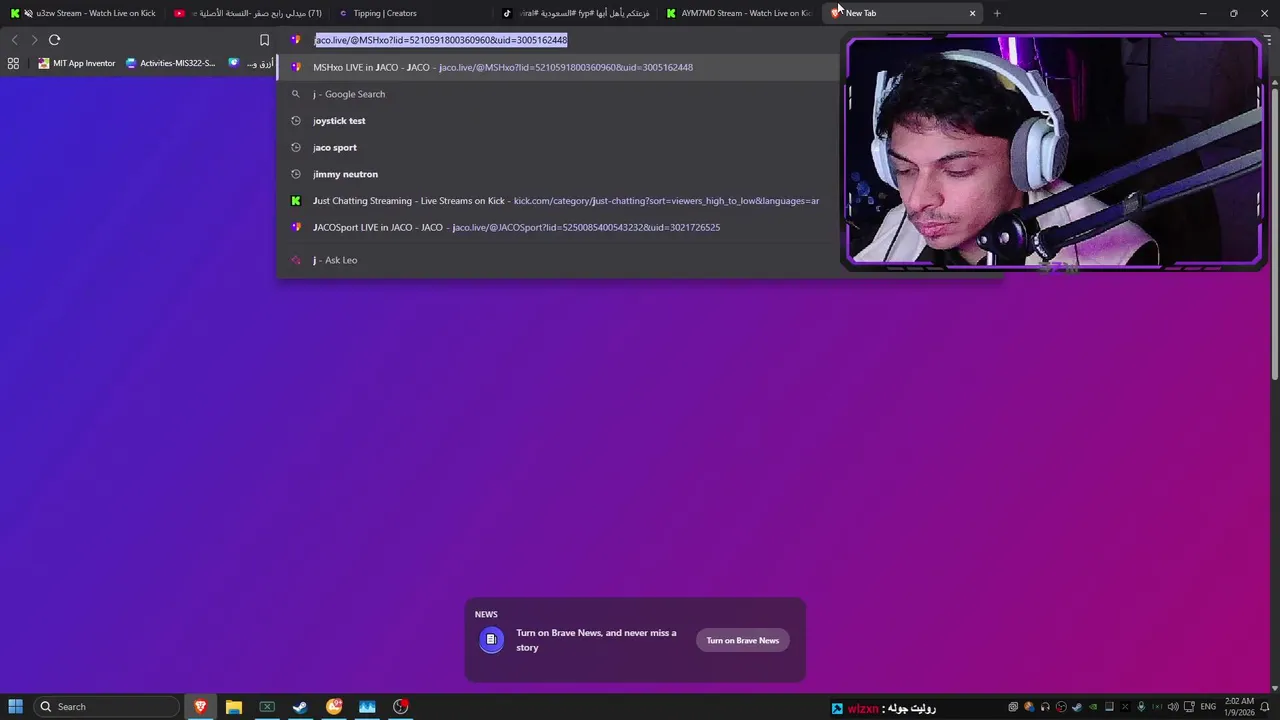The height and width of the screenshot is (720, 1280).
Task: Open a new tab with plus button
Action: 997,13
